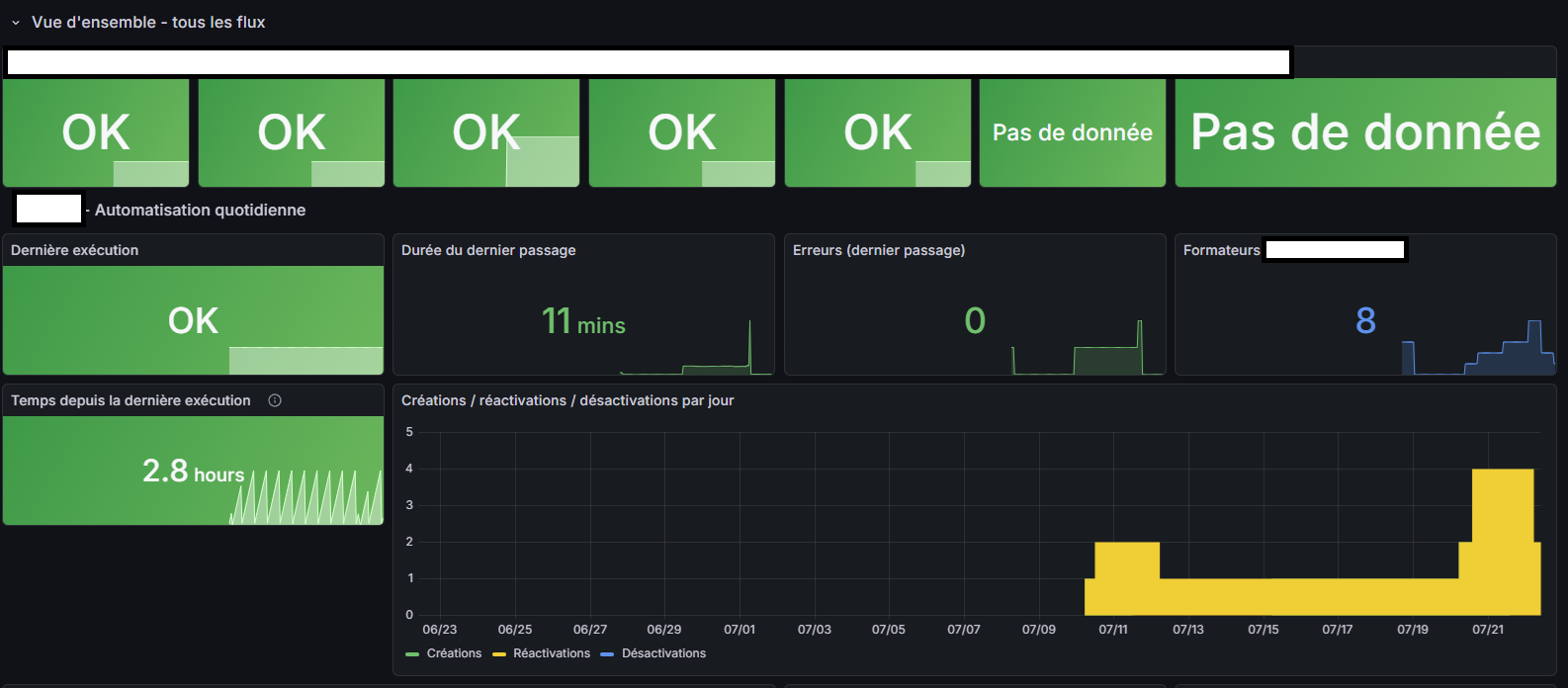
Task: Open the "Erreurs (dernier passage)" panel title
Action: tap(879, 250)
